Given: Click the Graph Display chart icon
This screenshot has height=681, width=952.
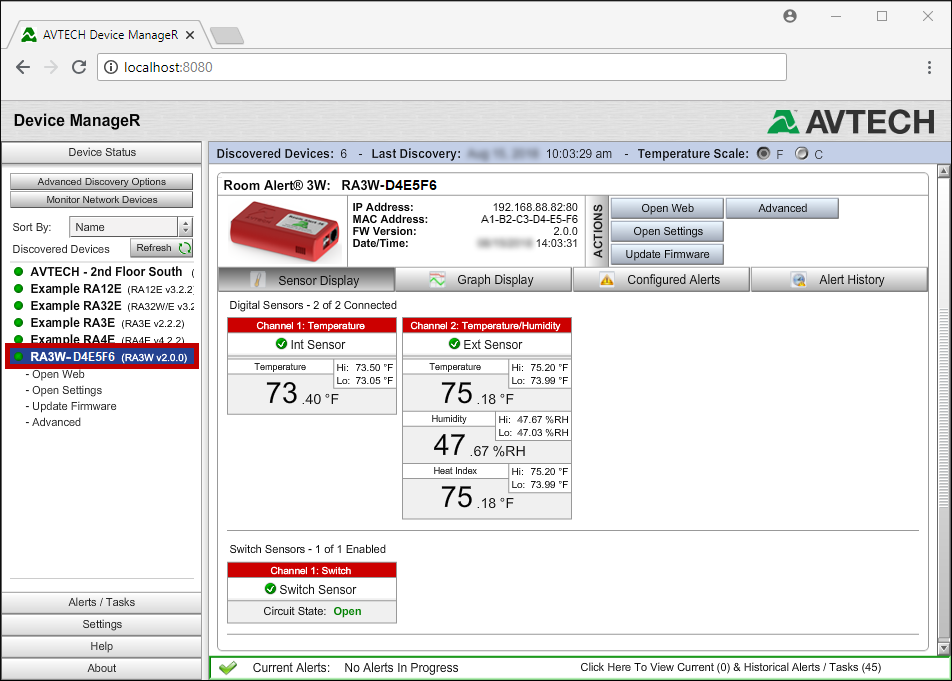Looking at the screenshot, I should click(x=437, y=280).
